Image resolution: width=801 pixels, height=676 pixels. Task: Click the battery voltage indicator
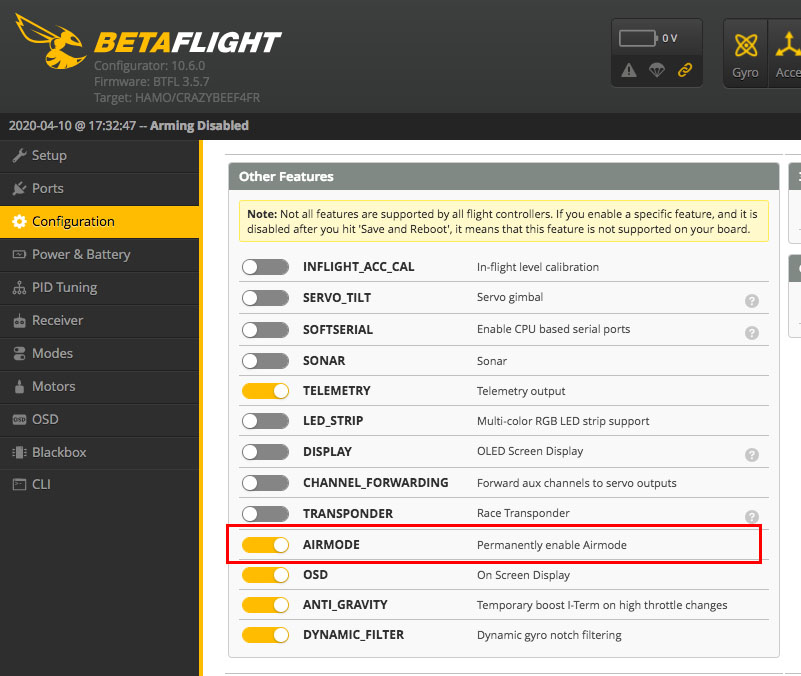coord(648,38)
